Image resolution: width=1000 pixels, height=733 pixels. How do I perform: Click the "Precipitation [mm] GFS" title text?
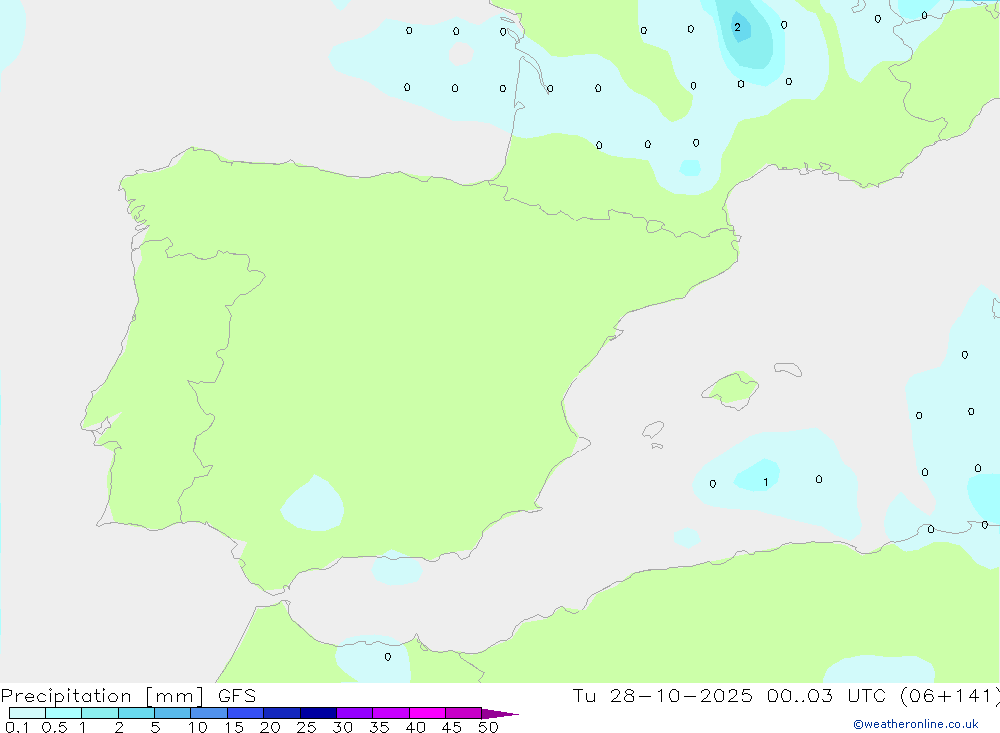128,695
